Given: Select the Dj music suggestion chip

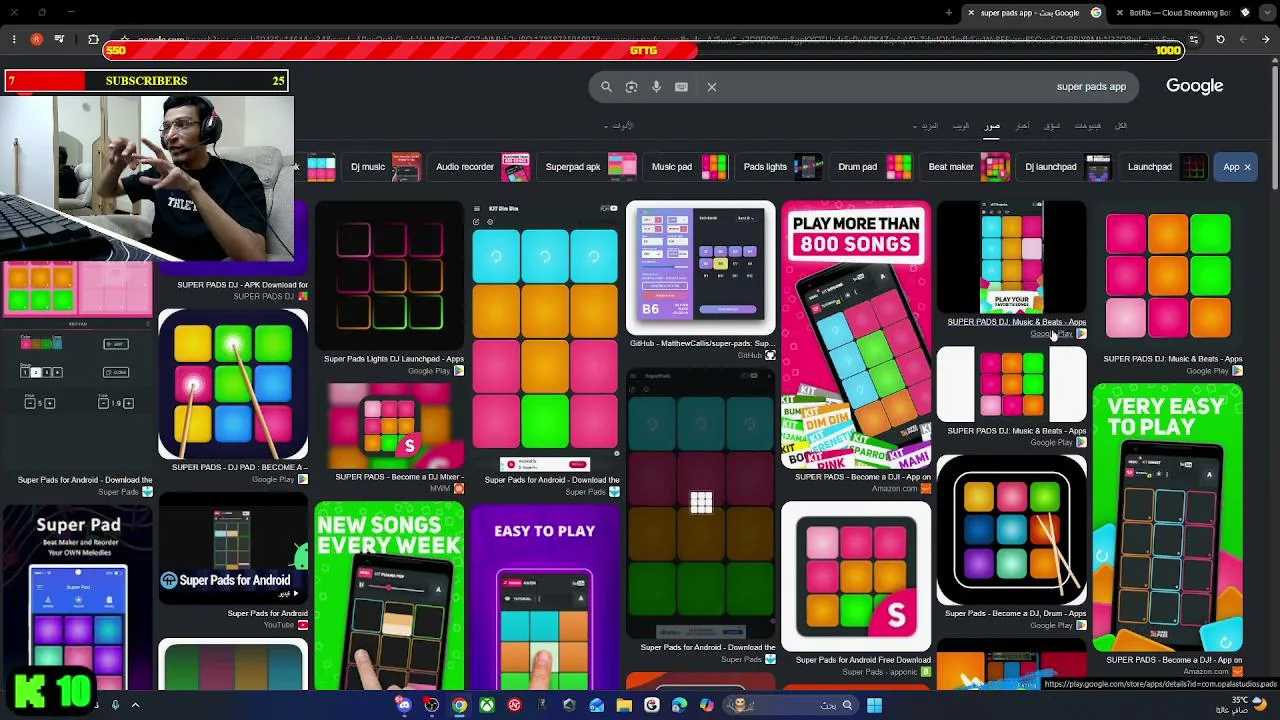Looking at the screenshot, I should [x=384, y=167].
